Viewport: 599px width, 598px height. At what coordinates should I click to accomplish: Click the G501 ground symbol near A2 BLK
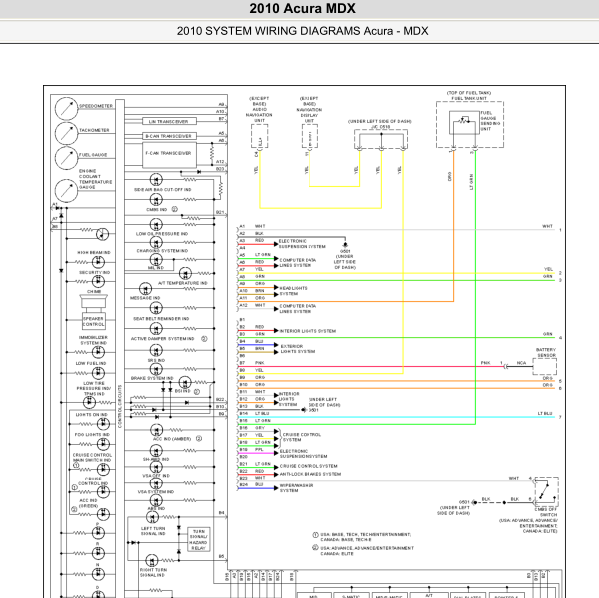click(x=345, y=245)
